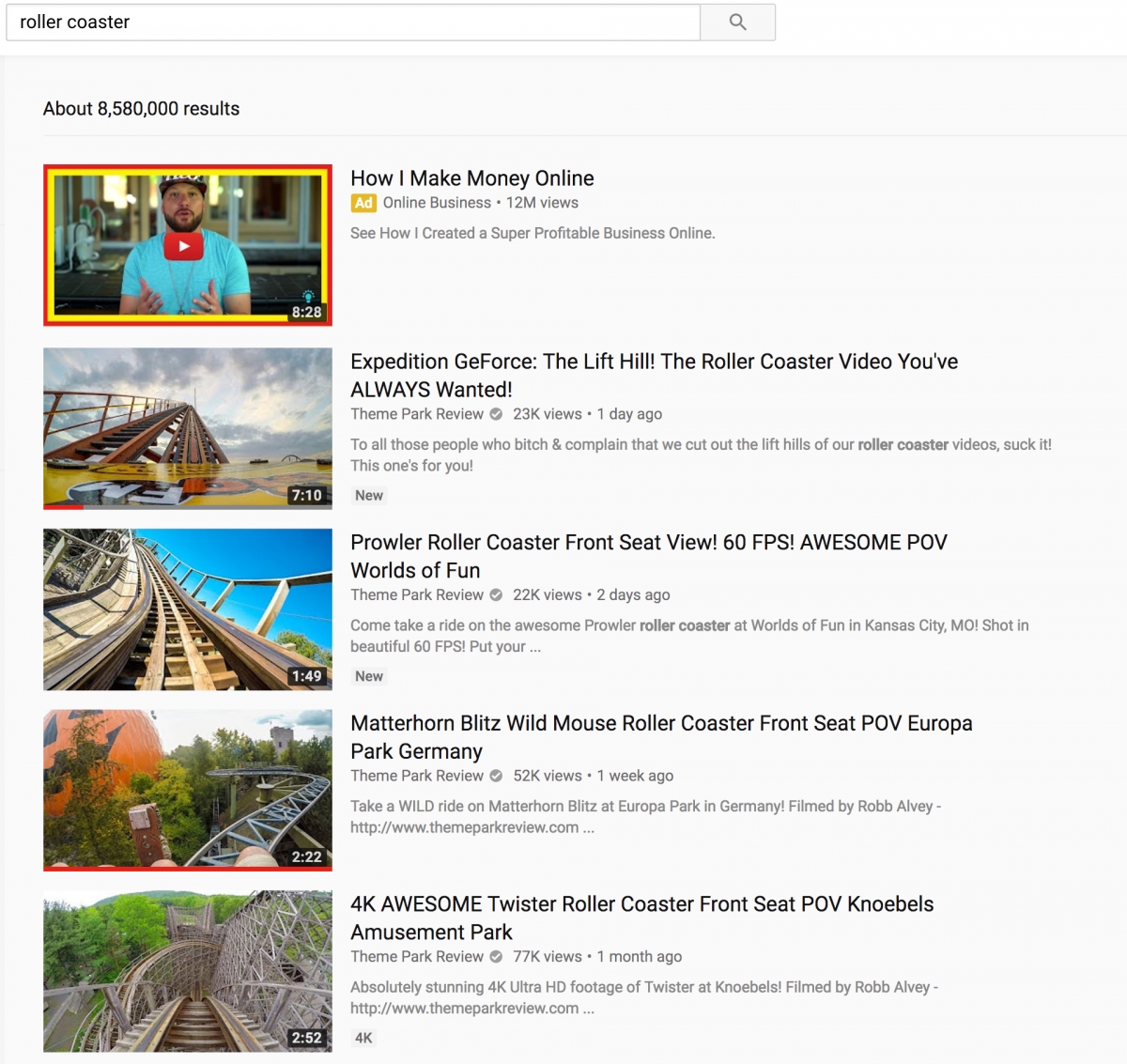Click the 4K badge under Twister video
This screenshot has width=1127, height=1064.
363,1038
